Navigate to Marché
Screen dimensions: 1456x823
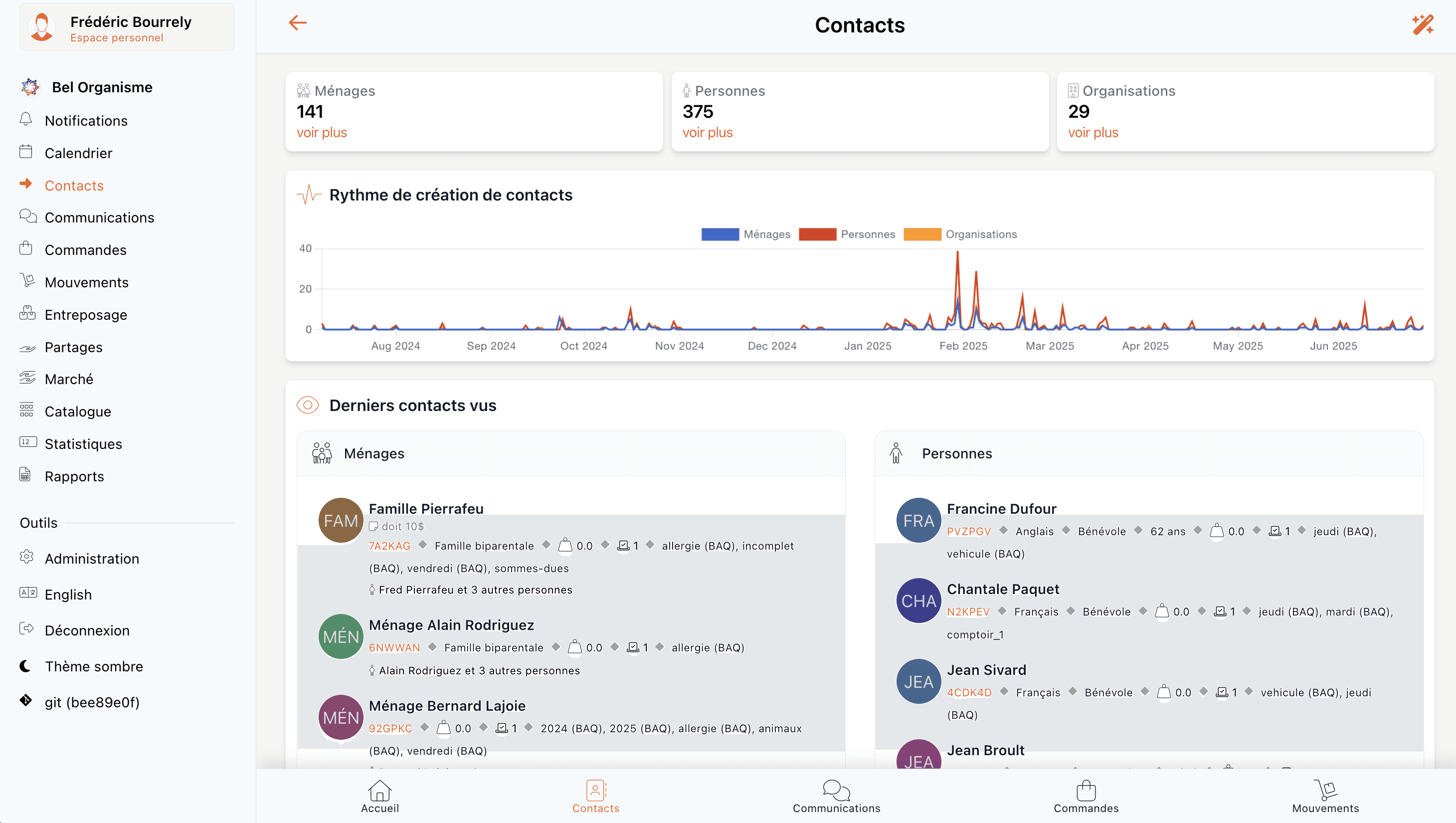point(69,379)
